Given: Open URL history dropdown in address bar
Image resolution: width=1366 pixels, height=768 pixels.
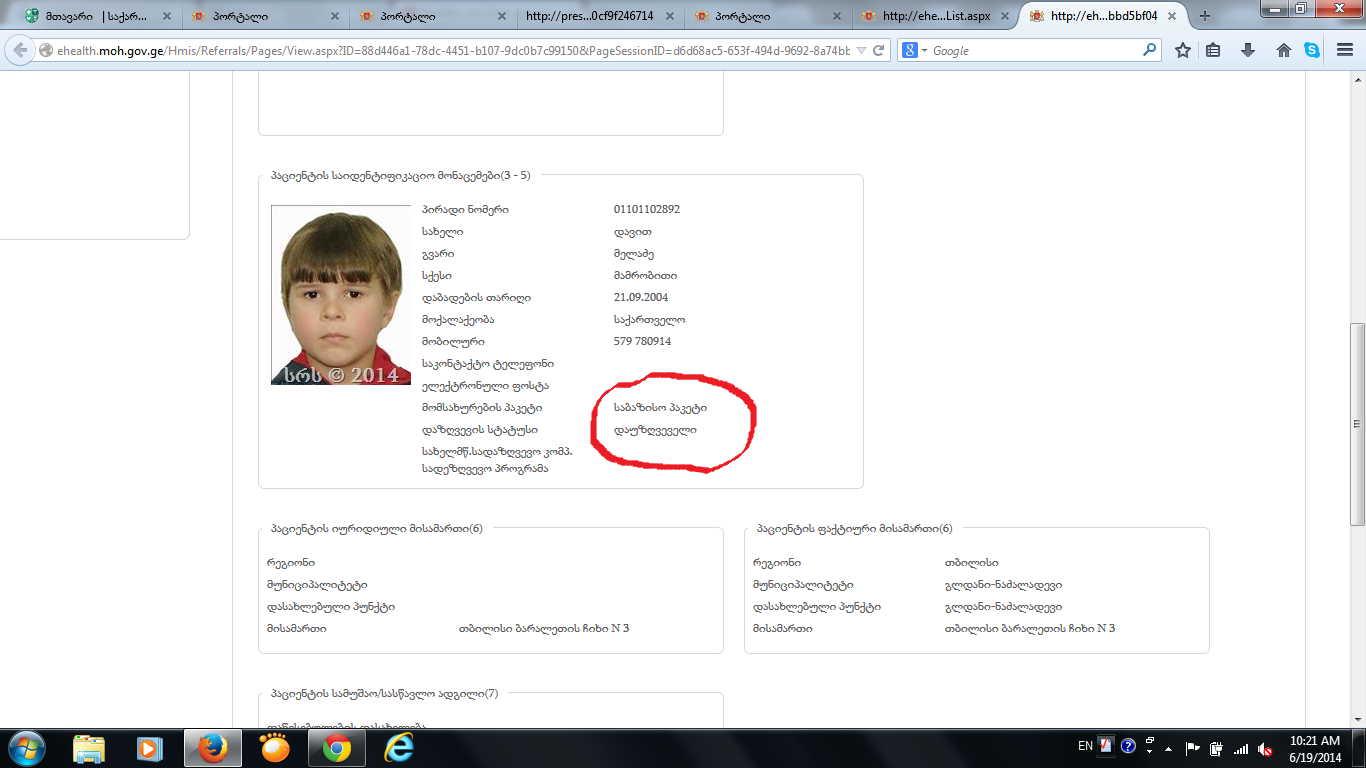Looking at the screenshot, I should 861,51.
